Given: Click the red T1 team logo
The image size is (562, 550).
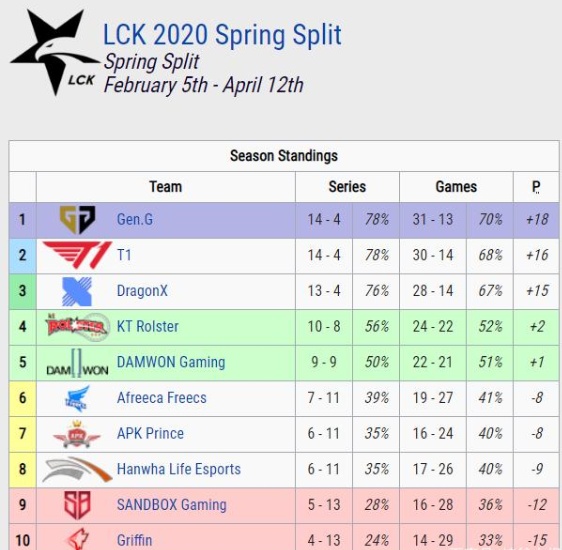Looking at the screenshot, I should [77, 255].
